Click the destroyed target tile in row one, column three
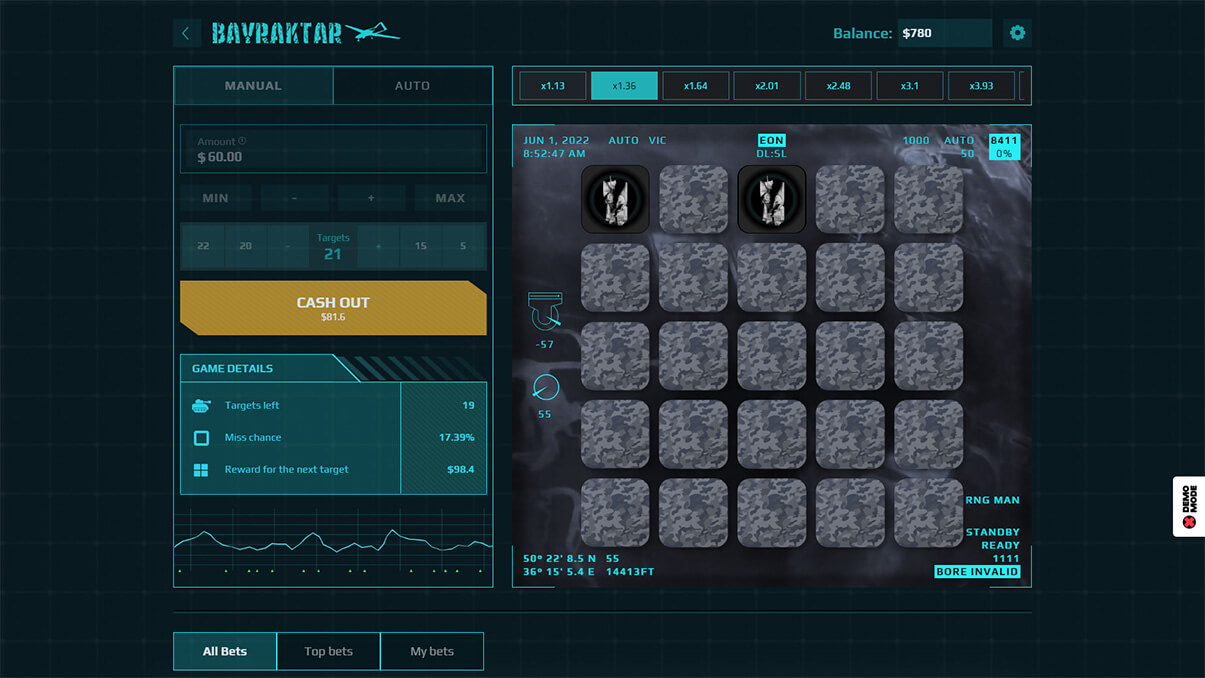Image resolution: width=1205 pixels, height=678 pixels. click(x=772, y=199)
